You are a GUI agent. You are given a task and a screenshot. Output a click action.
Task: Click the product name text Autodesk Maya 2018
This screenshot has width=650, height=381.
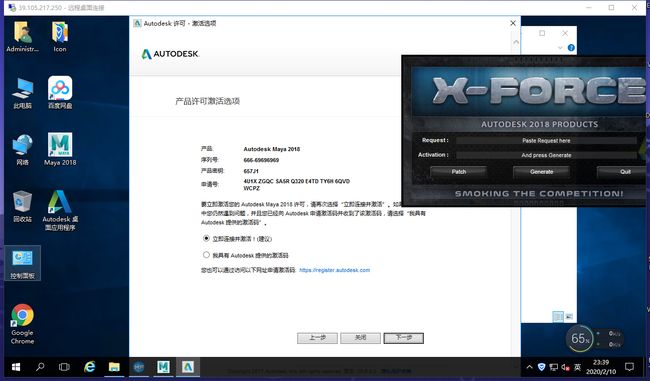point(272,149)
